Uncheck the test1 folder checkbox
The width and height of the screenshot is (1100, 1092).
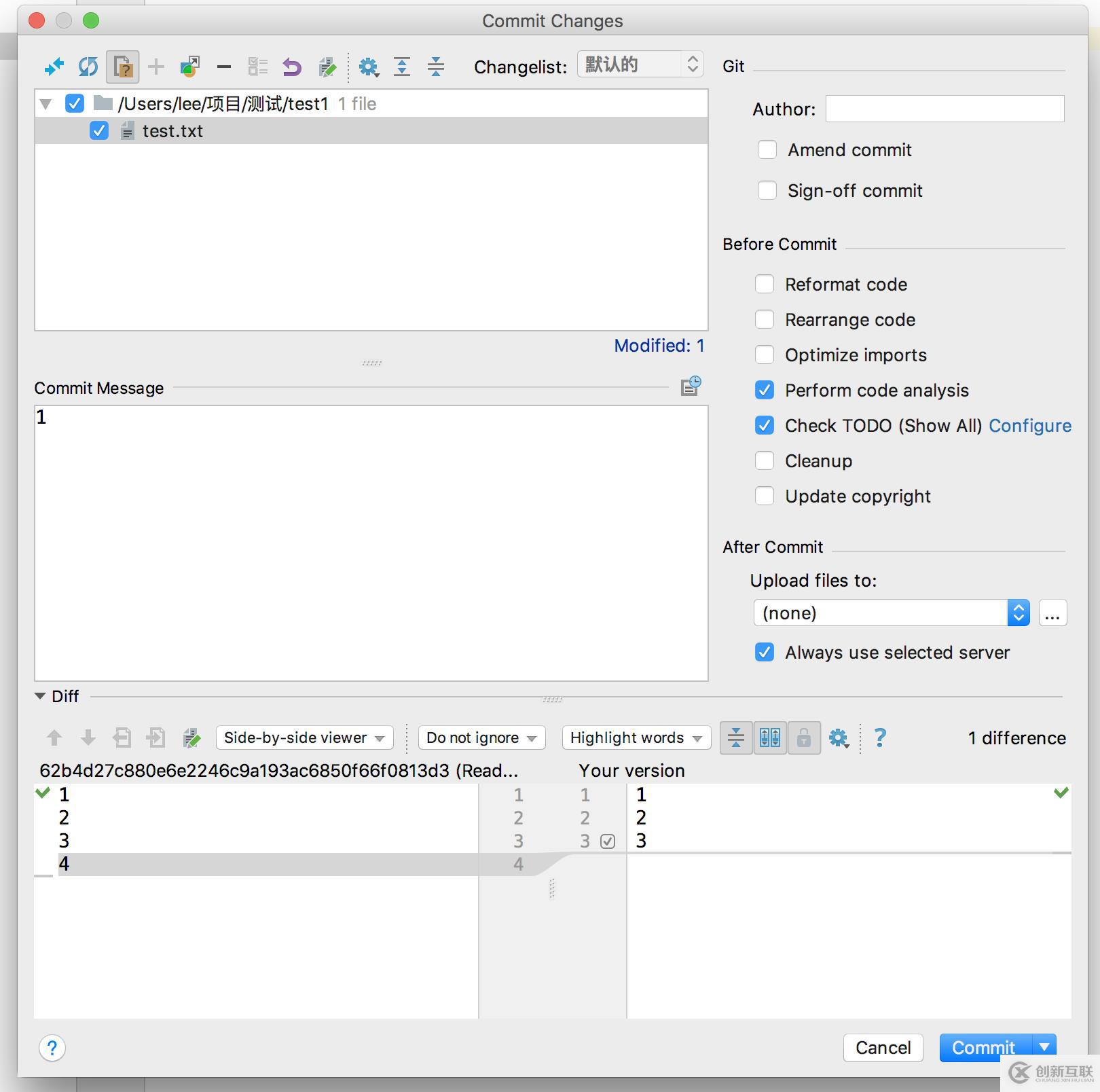point(75,103)
